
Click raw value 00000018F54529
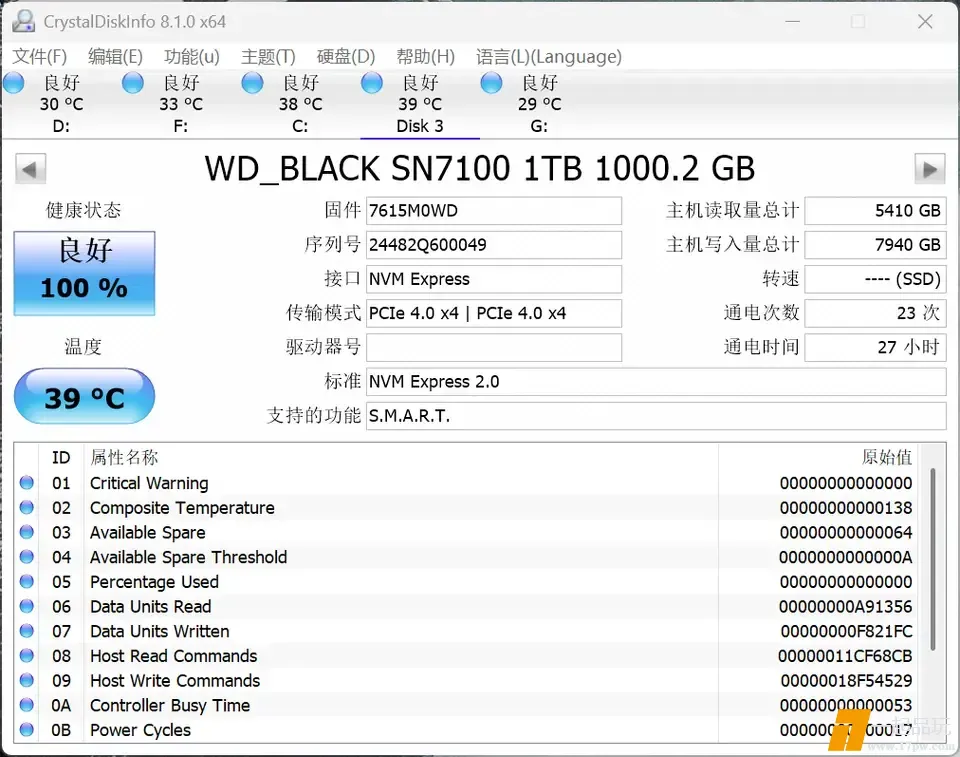[x=847, y=680]
